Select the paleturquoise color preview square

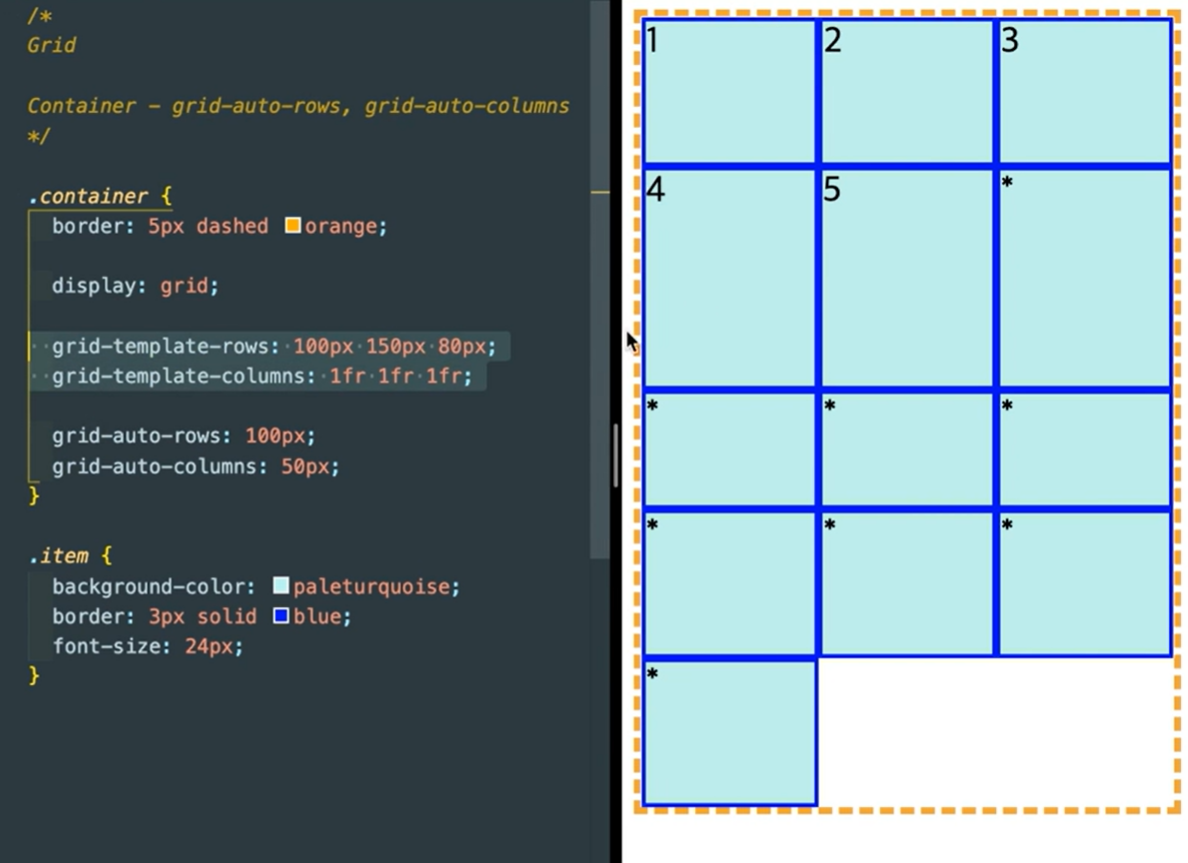(280, 586)
